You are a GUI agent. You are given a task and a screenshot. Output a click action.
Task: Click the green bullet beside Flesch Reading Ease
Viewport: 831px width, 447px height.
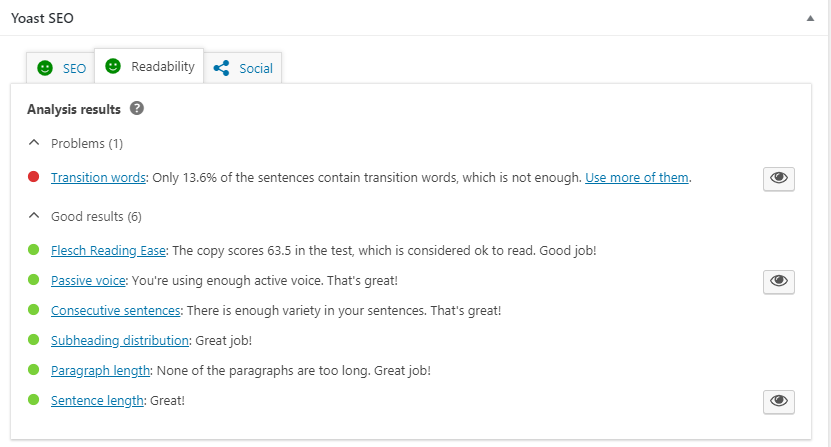(33, 249)
